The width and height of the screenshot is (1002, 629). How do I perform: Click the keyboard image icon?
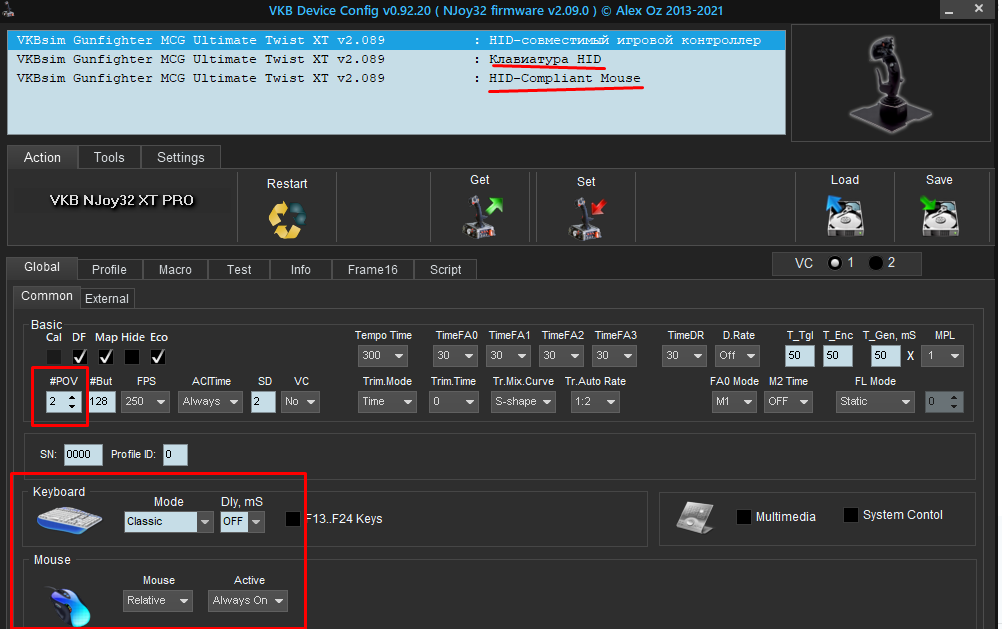pos(69,520)
